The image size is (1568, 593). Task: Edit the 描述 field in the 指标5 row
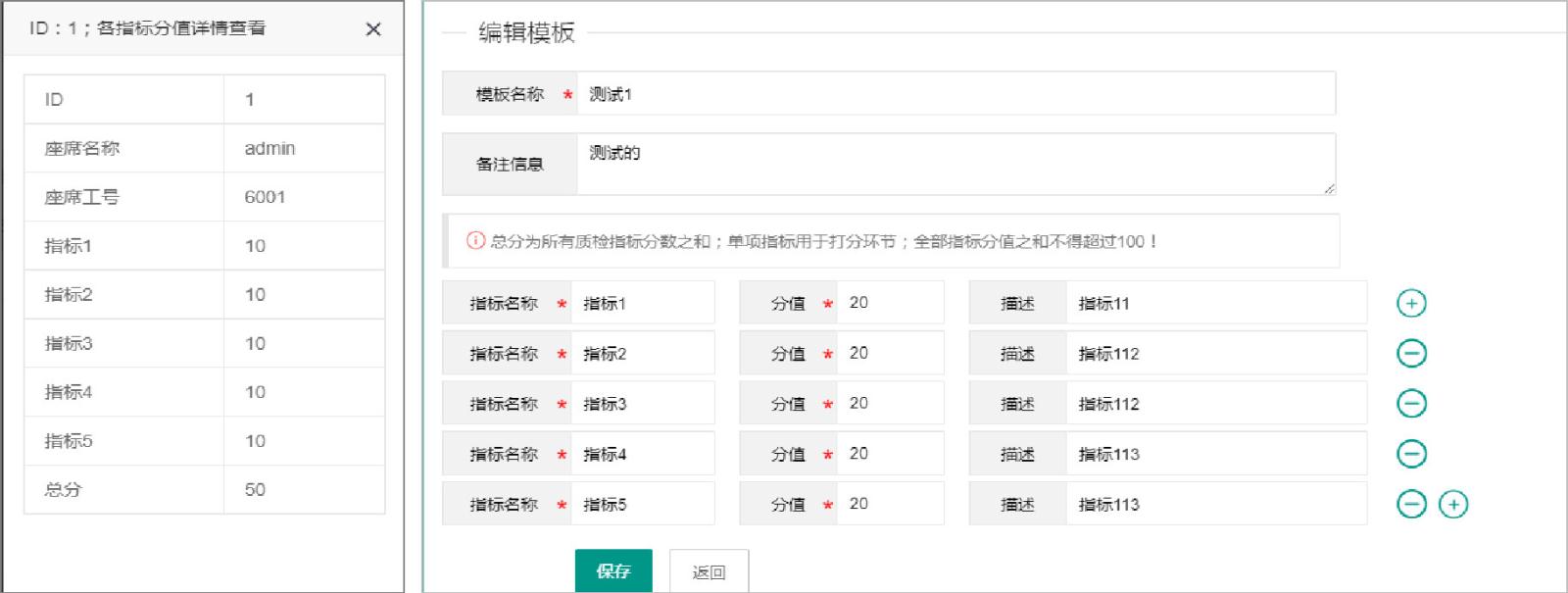click(1215, 505)
